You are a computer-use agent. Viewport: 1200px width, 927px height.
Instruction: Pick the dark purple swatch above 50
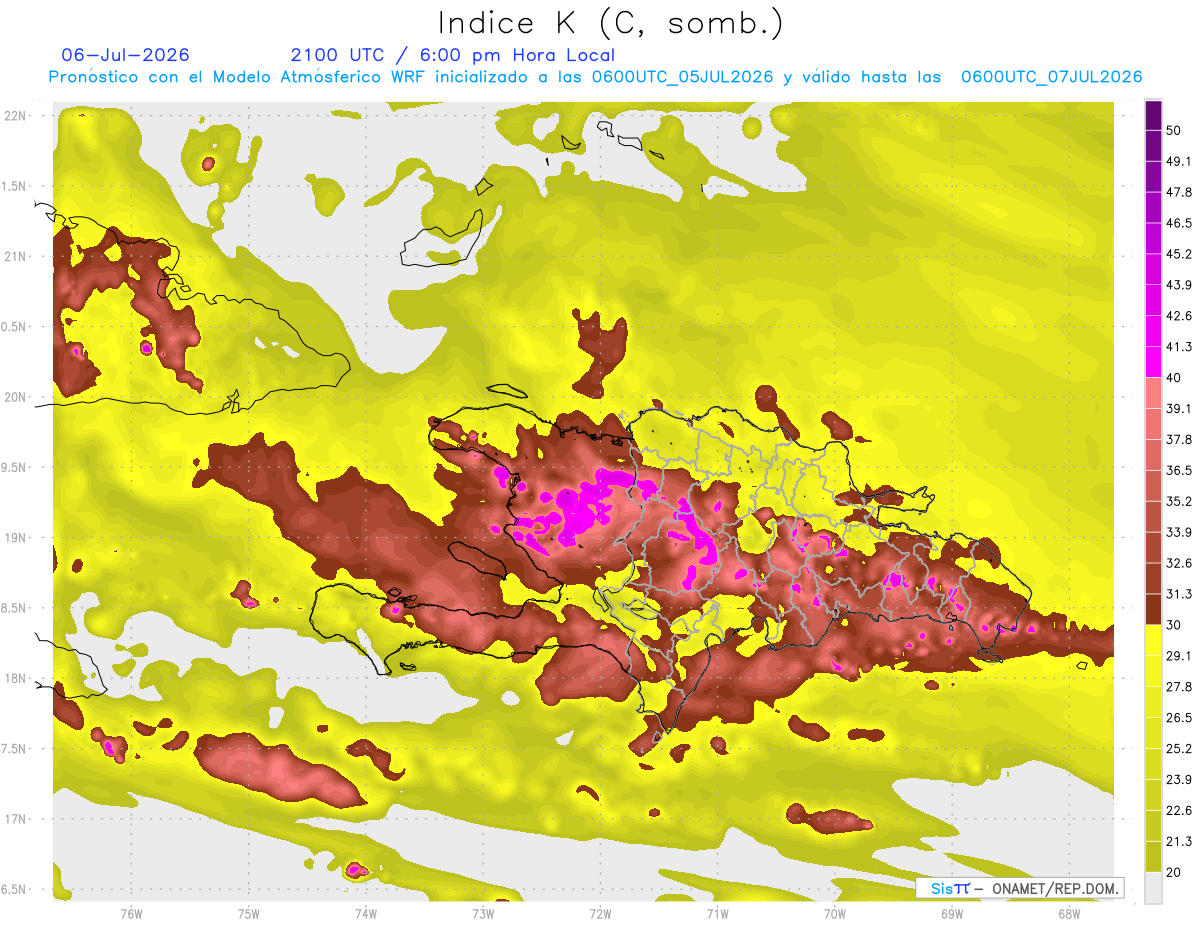(x=1153, y=115)
